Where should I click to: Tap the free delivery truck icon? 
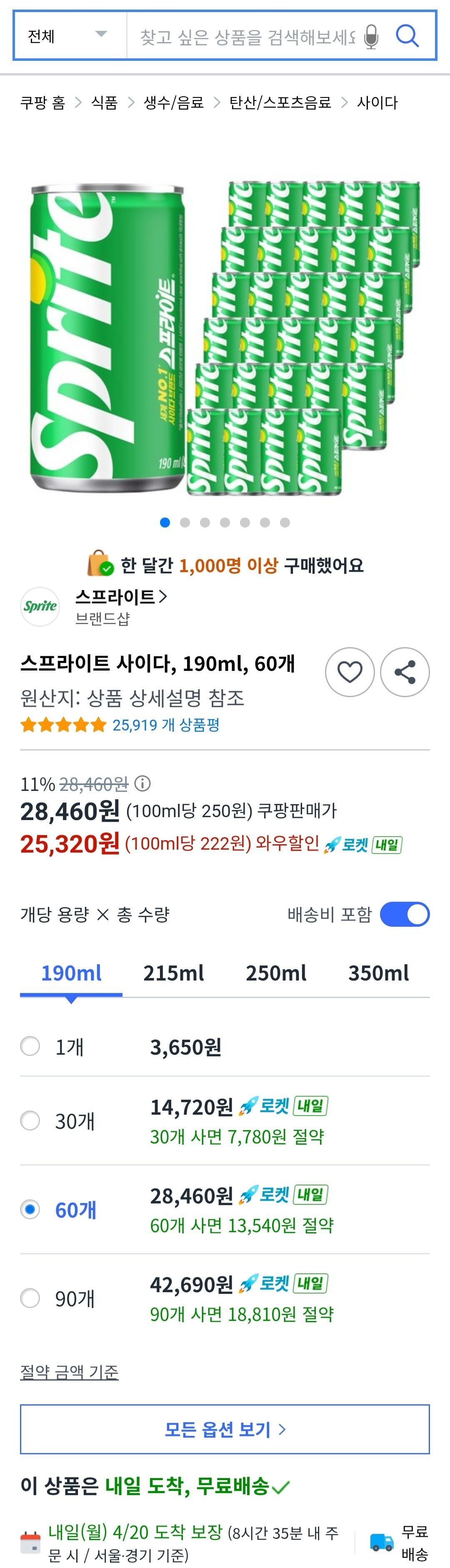382,1542
